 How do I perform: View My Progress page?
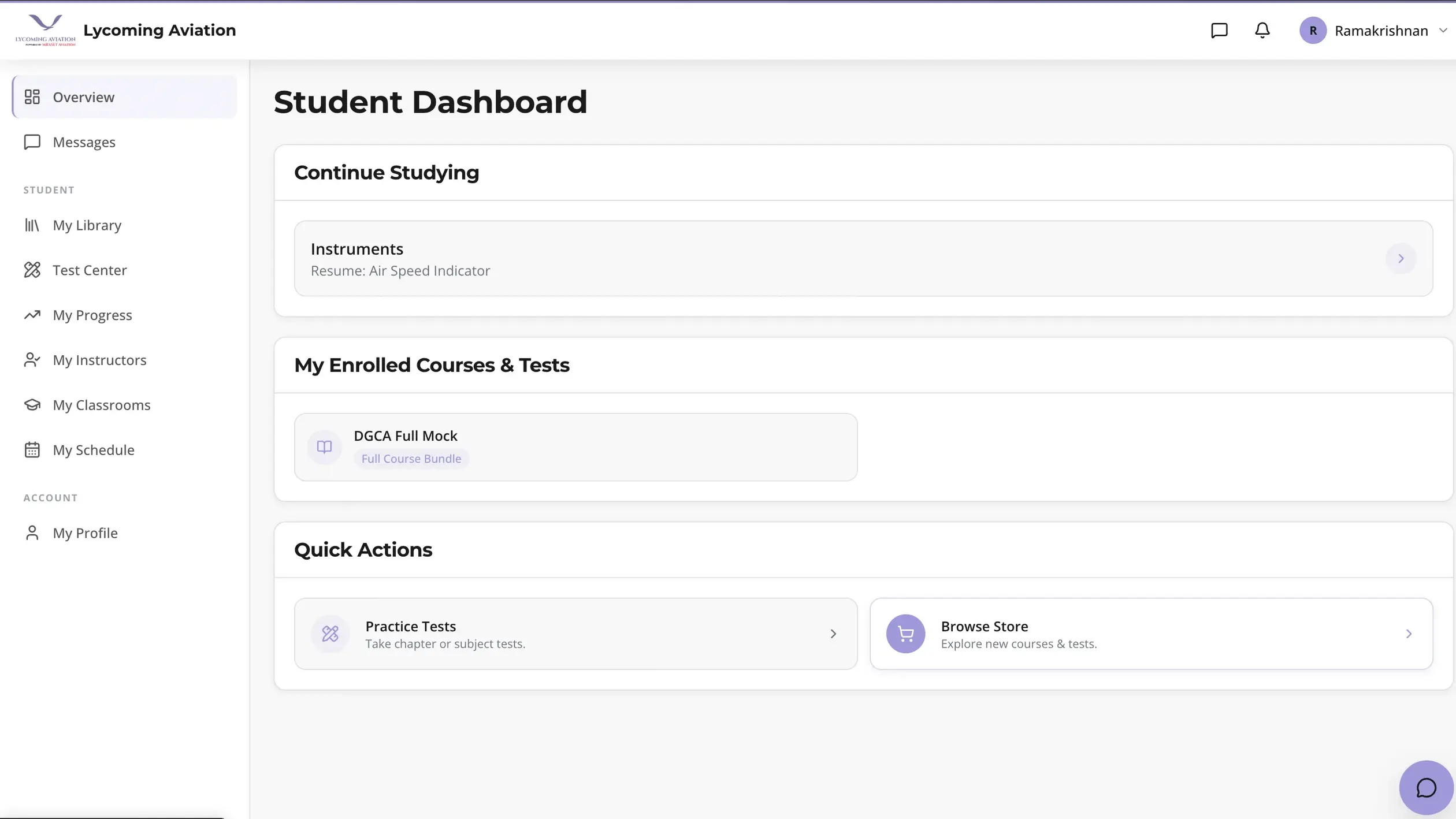point(124,315)
